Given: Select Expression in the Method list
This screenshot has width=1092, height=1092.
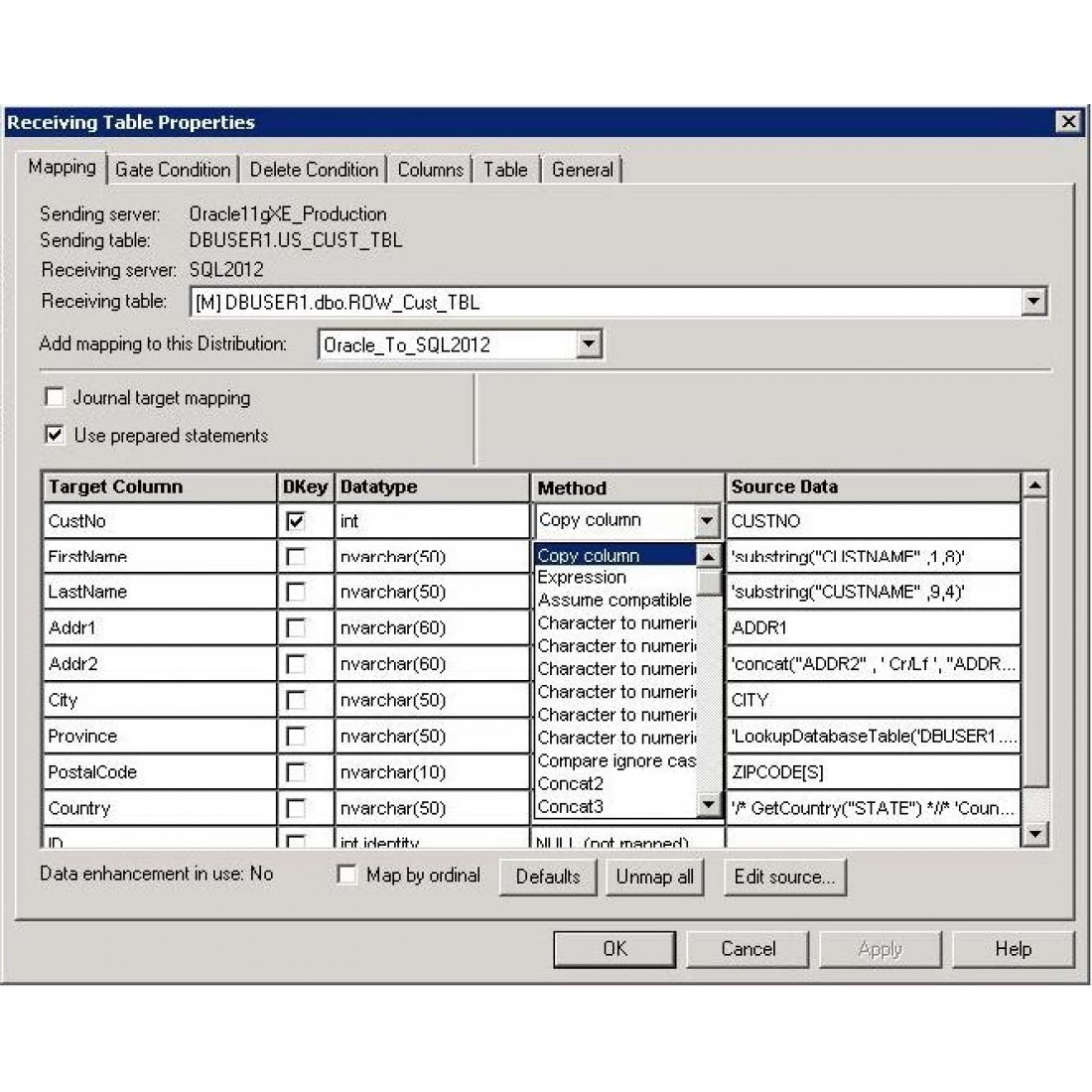Looking at the screenshot, I should [582, 578].
